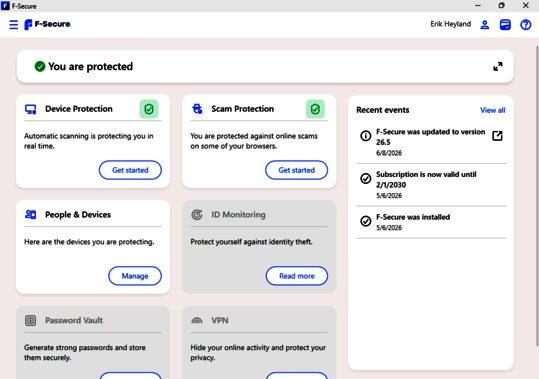The width and height of the screenshot is (539, 379).
Task: Click the green checkmark protected status icon
Action: [x=40, y=66]
